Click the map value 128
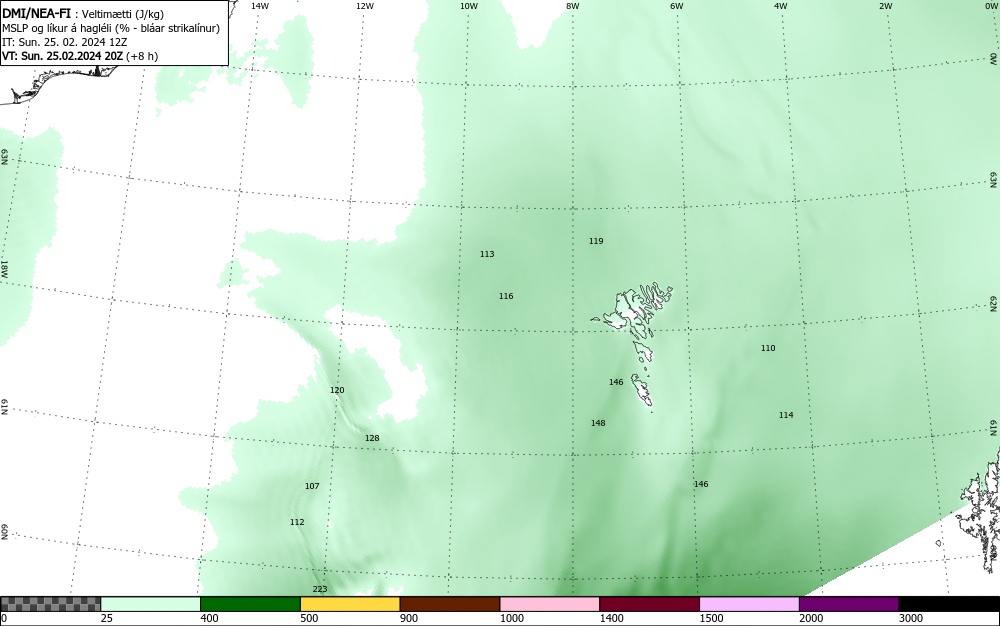This screenshot has width=1000, height=626. (372, 439)
